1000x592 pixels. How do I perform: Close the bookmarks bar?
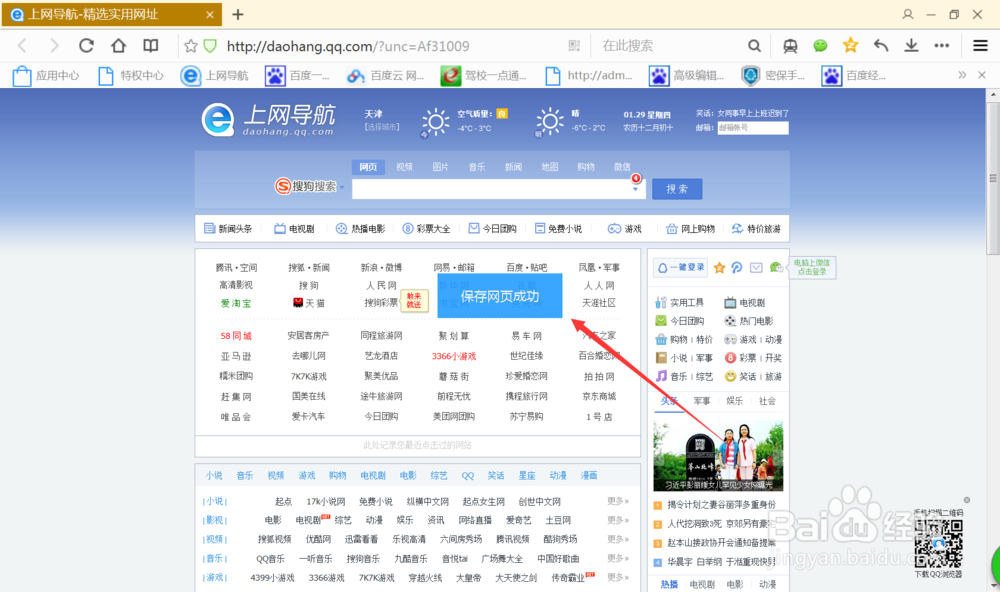[982, 75]
